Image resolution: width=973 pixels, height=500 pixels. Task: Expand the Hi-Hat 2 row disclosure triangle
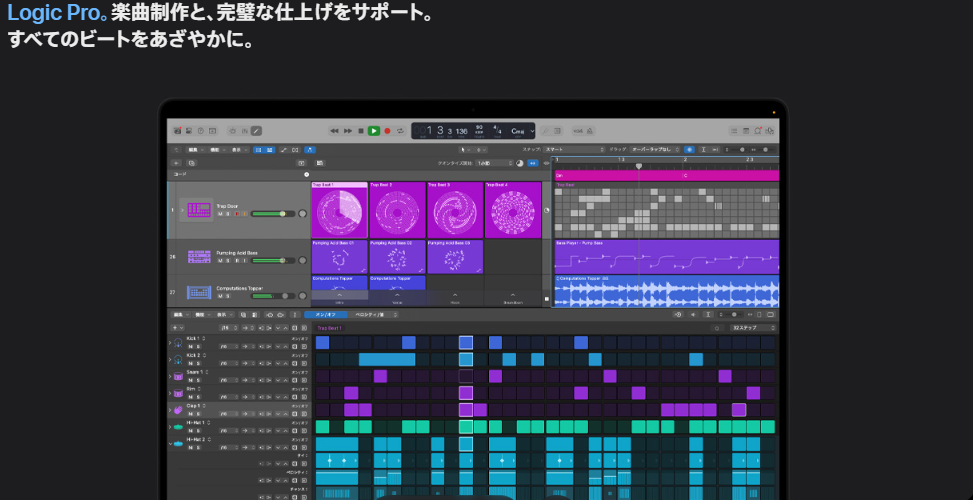coord(170,442)
